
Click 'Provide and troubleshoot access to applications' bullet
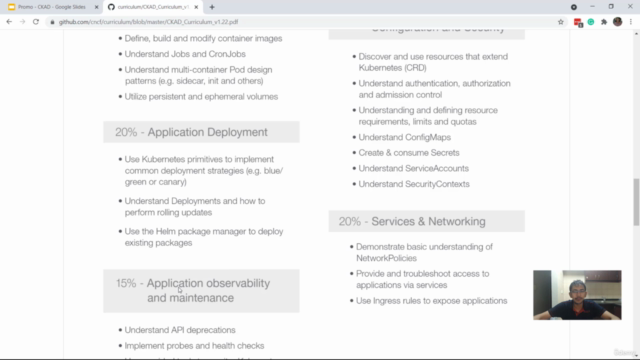(x=422, y=279)
